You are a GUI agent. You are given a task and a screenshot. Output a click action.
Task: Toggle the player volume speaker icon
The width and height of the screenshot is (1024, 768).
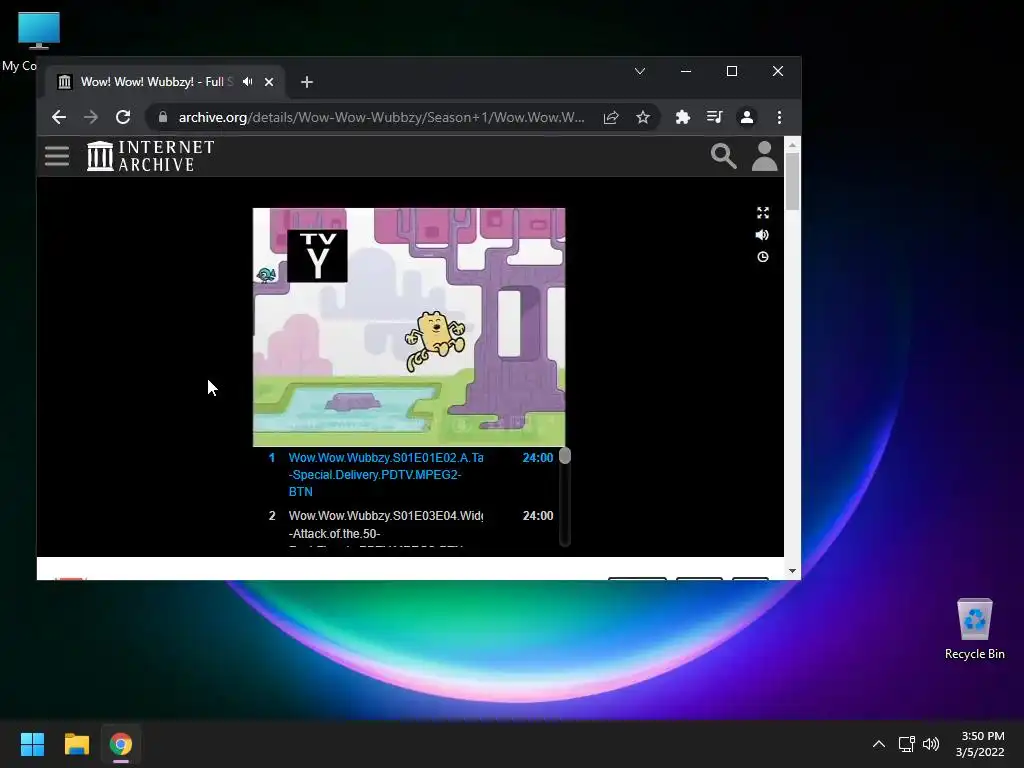point(762,235)
